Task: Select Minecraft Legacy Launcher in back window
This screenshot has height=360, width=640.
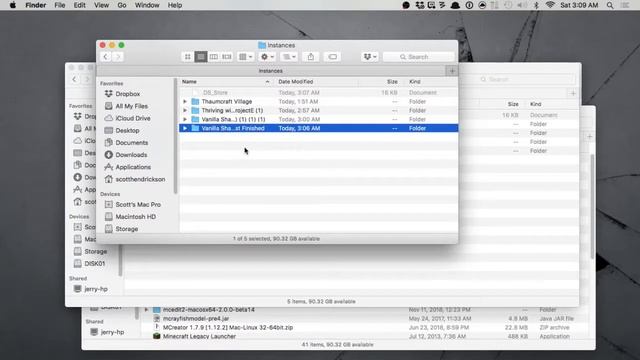Action: (x=199, y=336)
